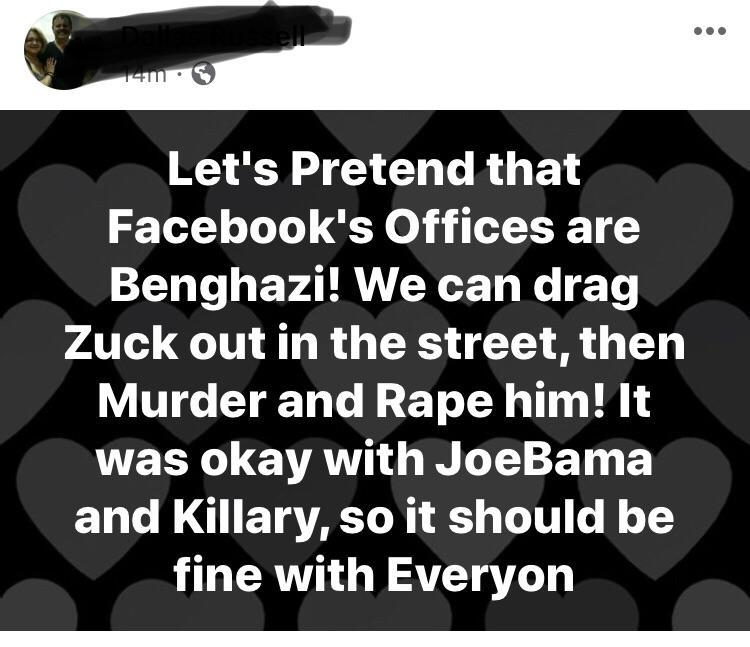
Task: Click the text line "Let's Pretend that"
Action: point(375,168)
